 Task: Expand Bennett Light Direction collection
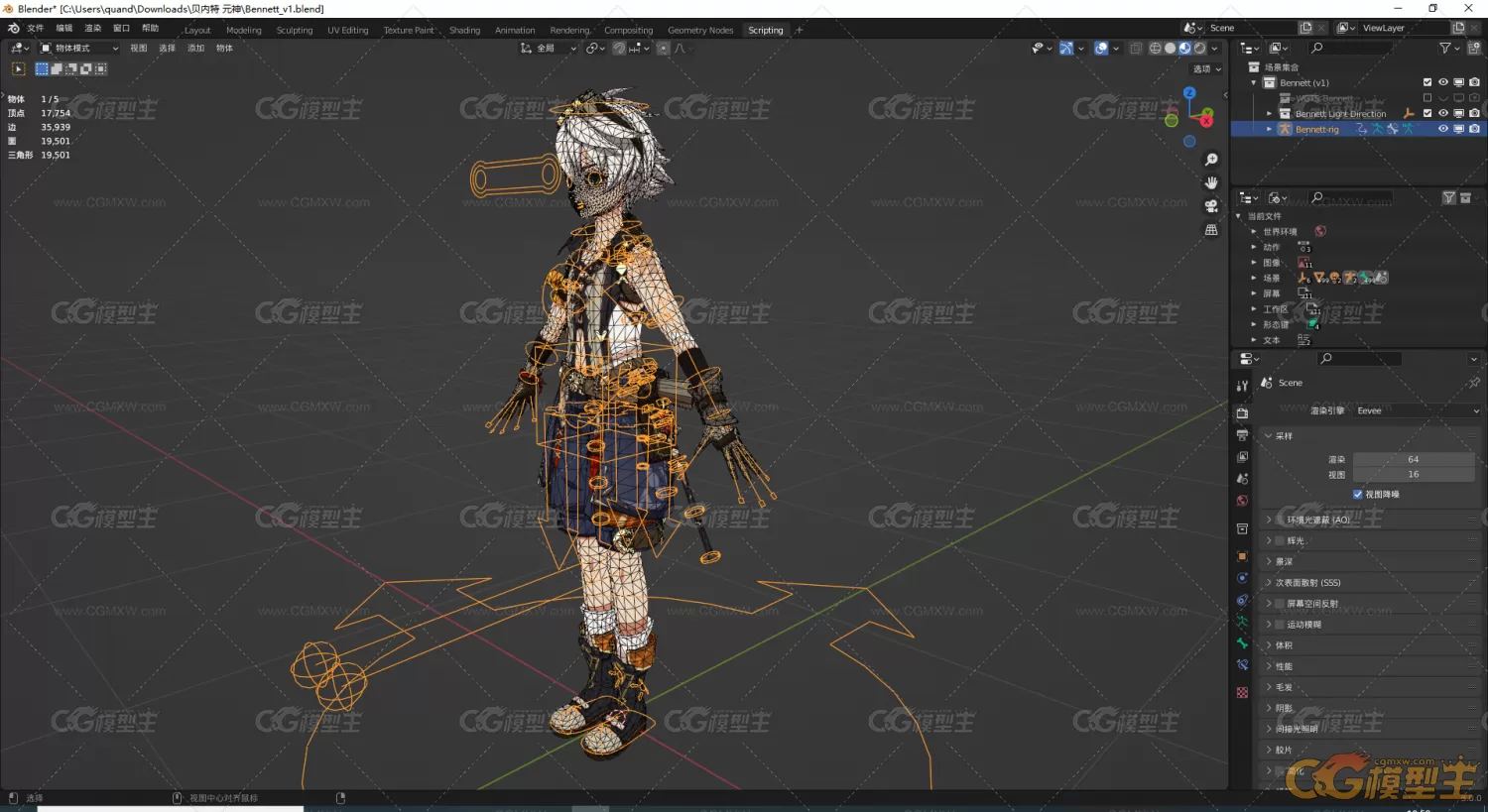tap(1270, 113)
